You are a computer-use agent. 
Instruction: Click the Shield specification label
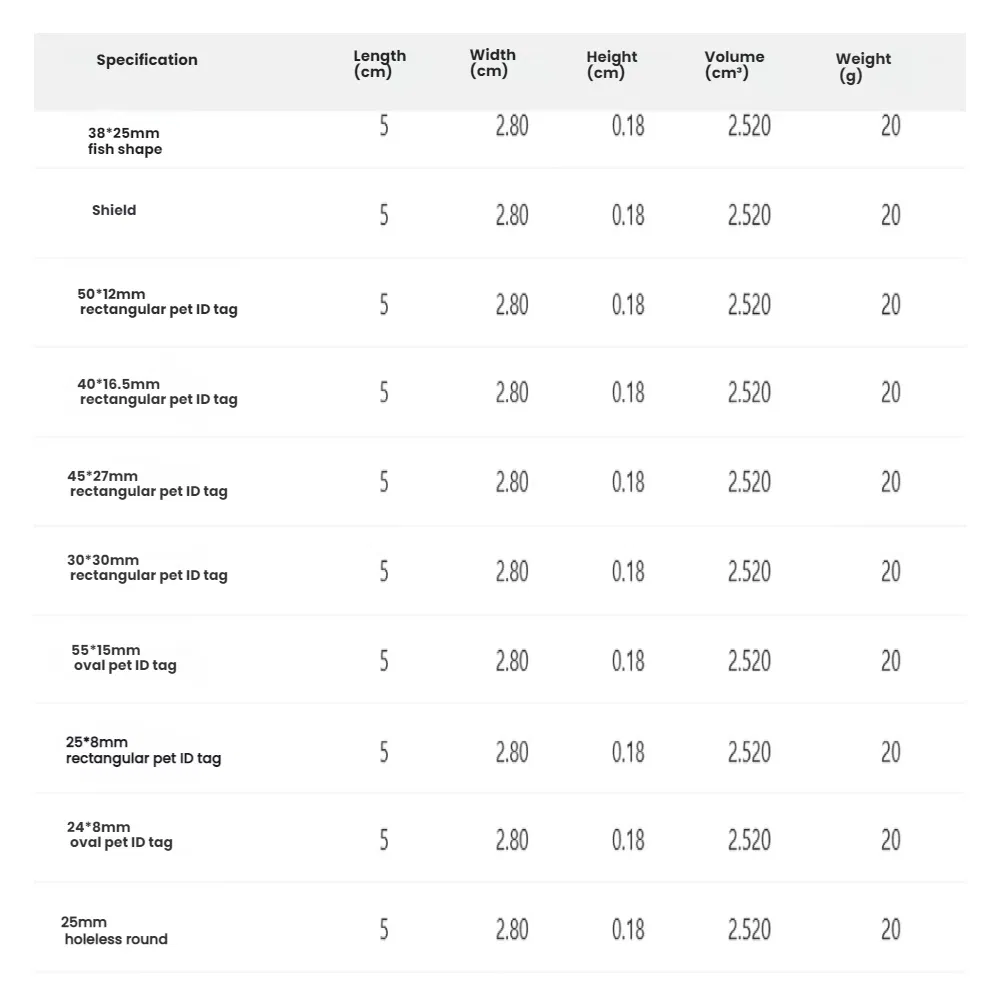click(x=114, y=211)
